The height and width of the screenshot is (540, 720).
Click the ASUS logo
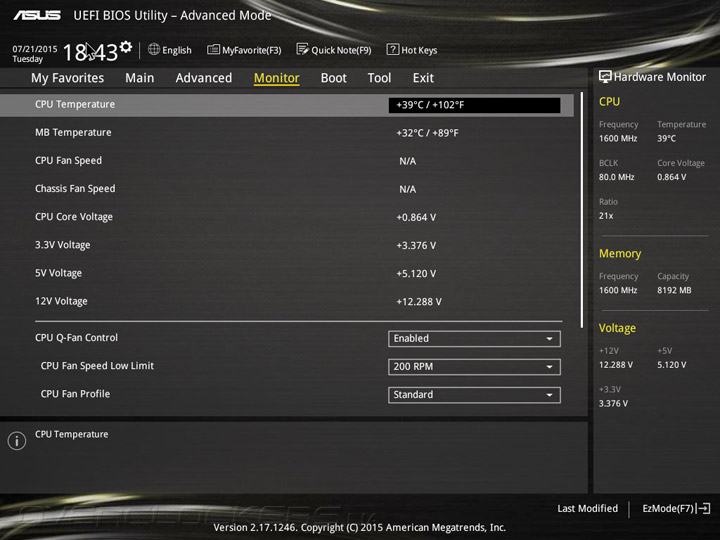(37, 15)
